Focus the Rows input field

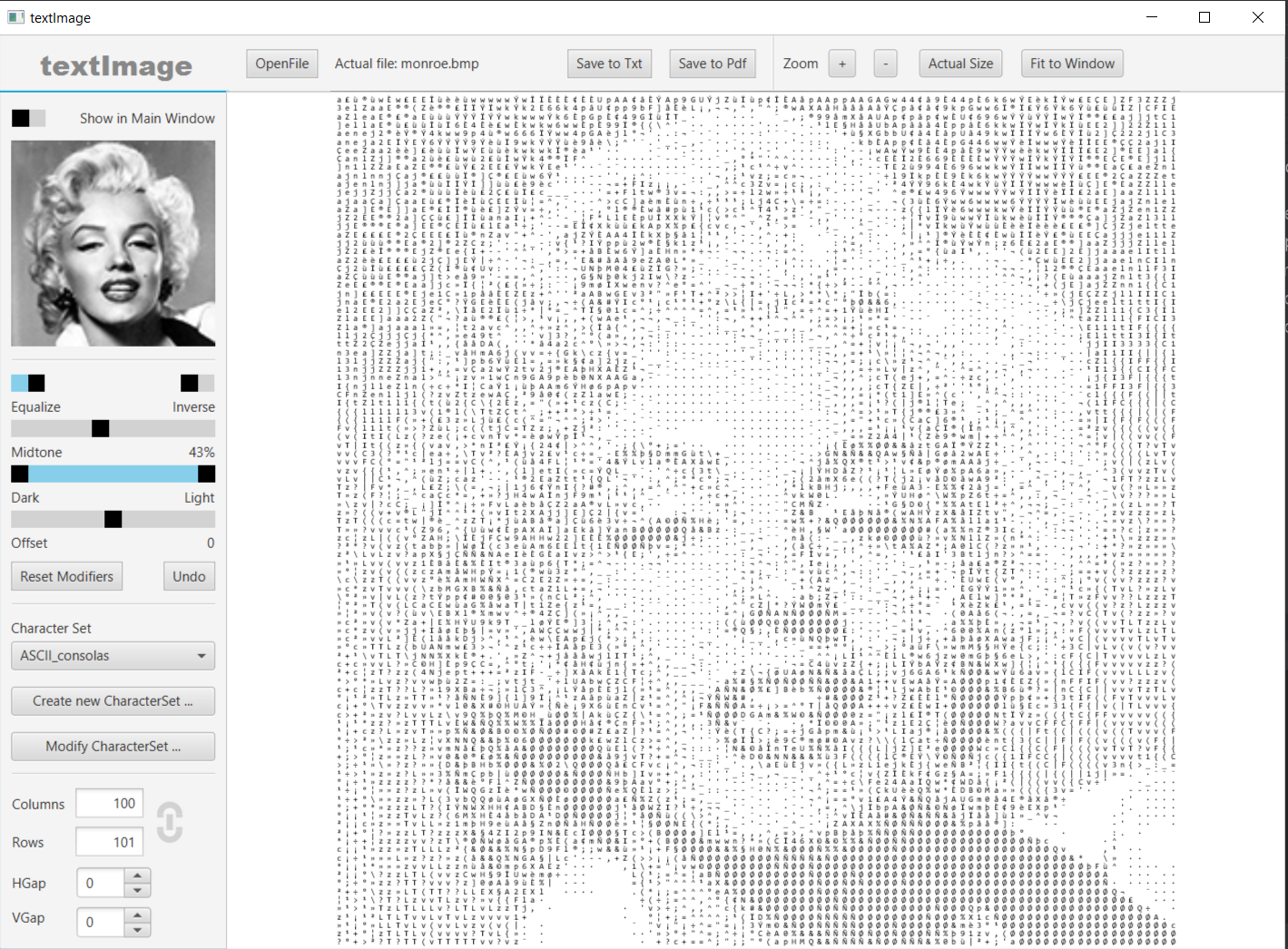pos(110,842)
